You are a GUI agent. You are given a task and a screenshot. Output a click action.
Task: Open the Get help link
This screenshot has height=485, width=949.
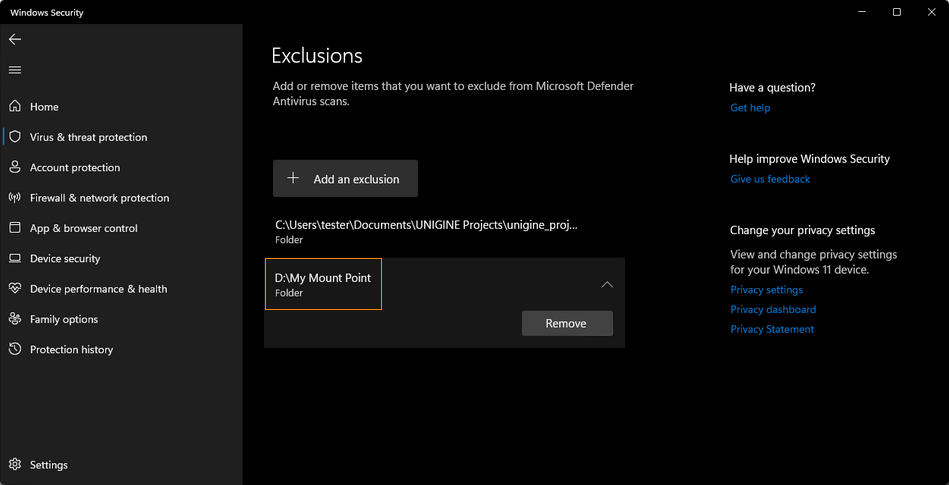tap(750, 108)
